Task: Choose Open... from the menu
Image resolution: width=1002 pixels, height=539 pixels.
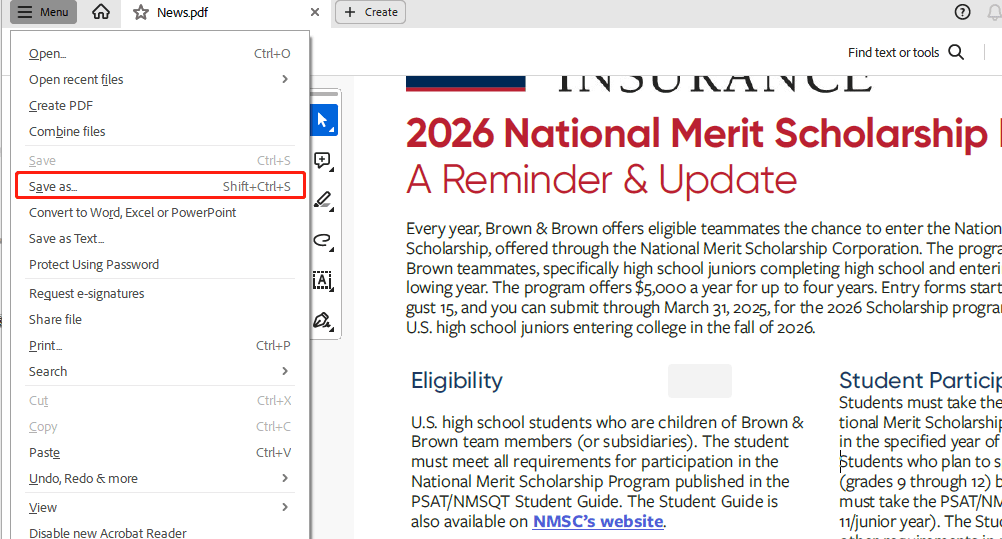Action: coord(159,54)
